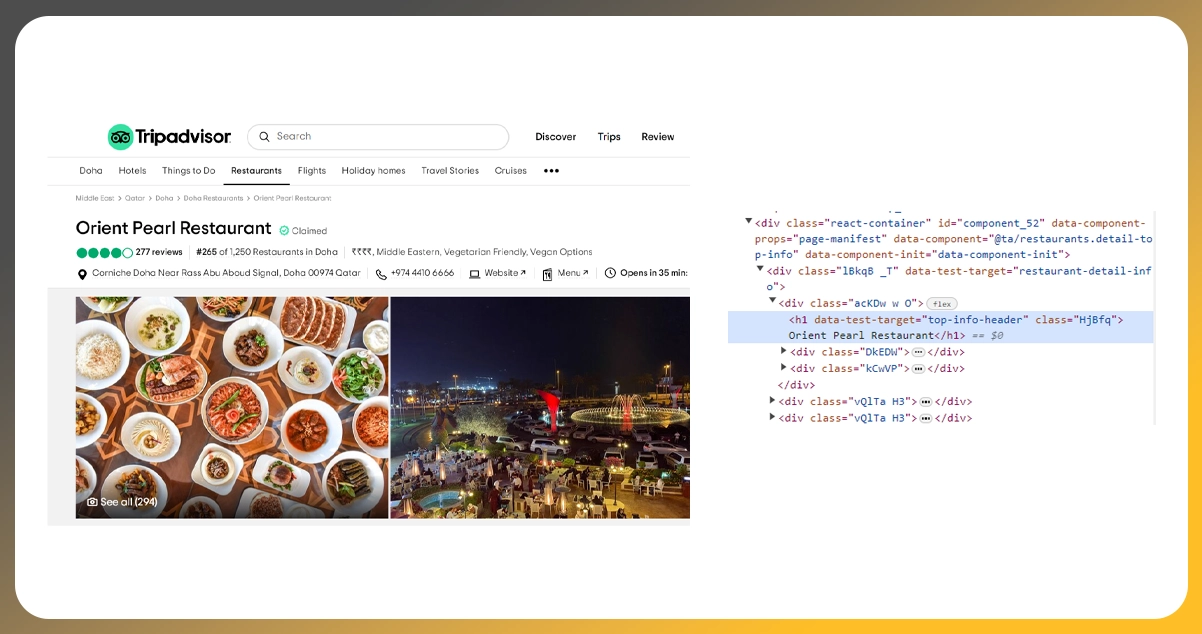
Task: Click the map pin address icon
Action: tap(82, 274)
